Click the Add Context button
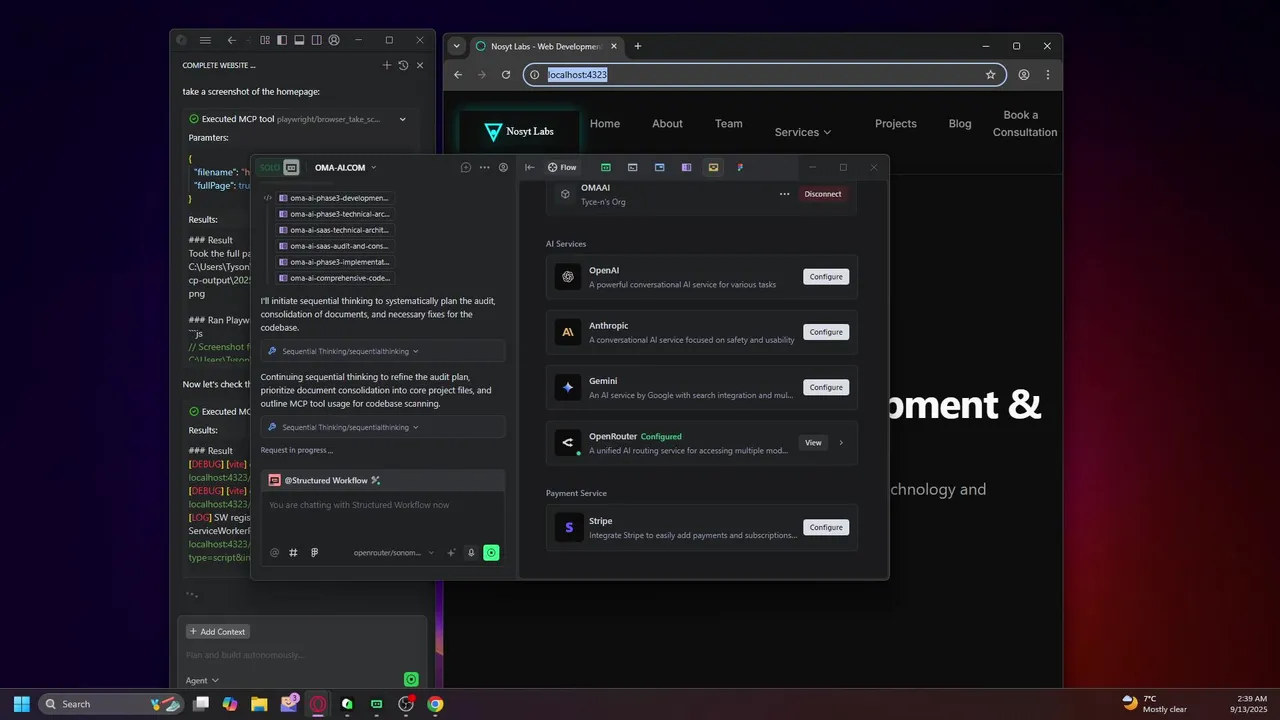Viewport: 1280px width, 720px height. tap(218, 632)
